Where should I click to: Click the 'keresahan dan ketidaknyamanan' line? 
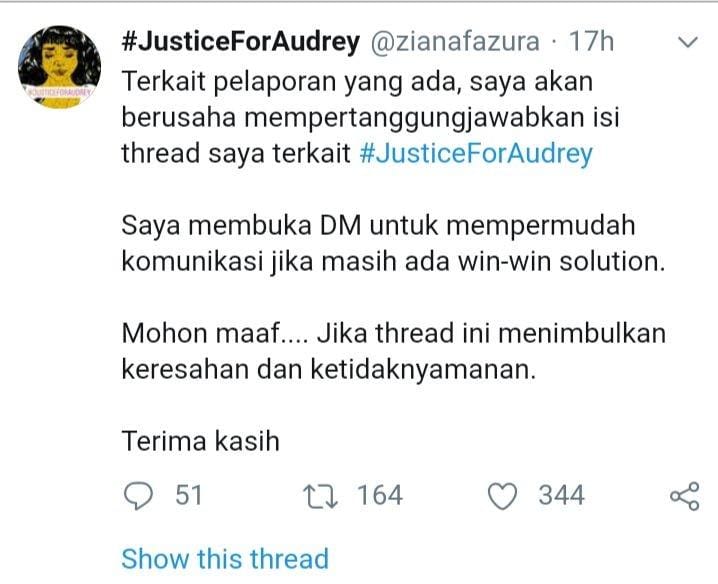[x=329, y=370]
